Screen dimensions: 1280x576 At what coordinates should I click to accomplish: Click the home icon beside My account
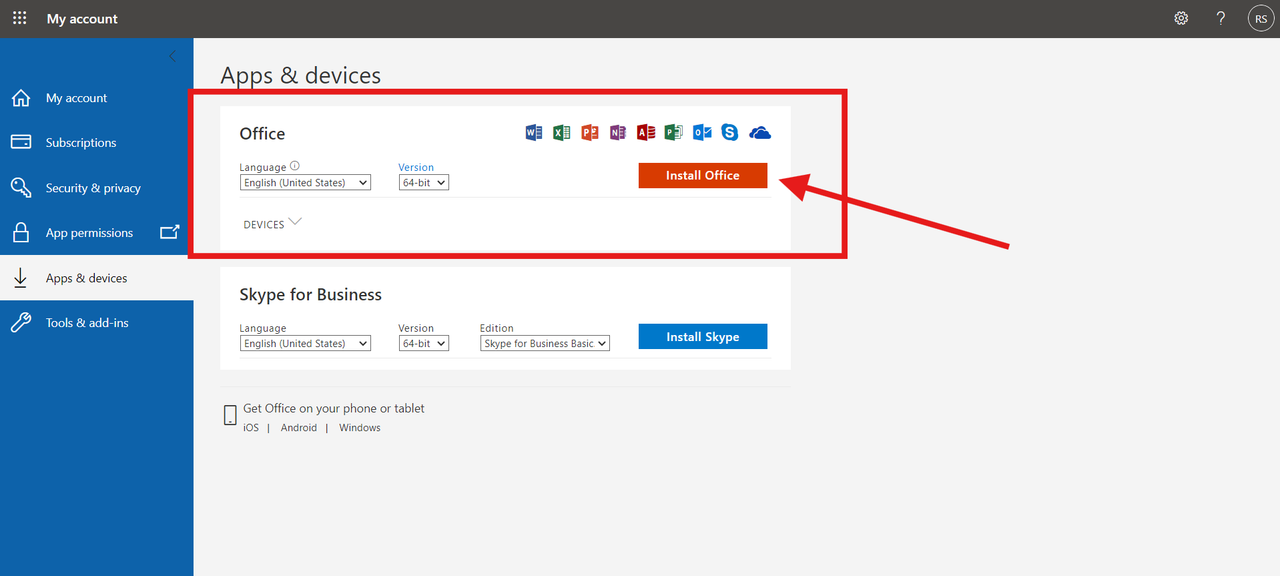tap(20, 98)
